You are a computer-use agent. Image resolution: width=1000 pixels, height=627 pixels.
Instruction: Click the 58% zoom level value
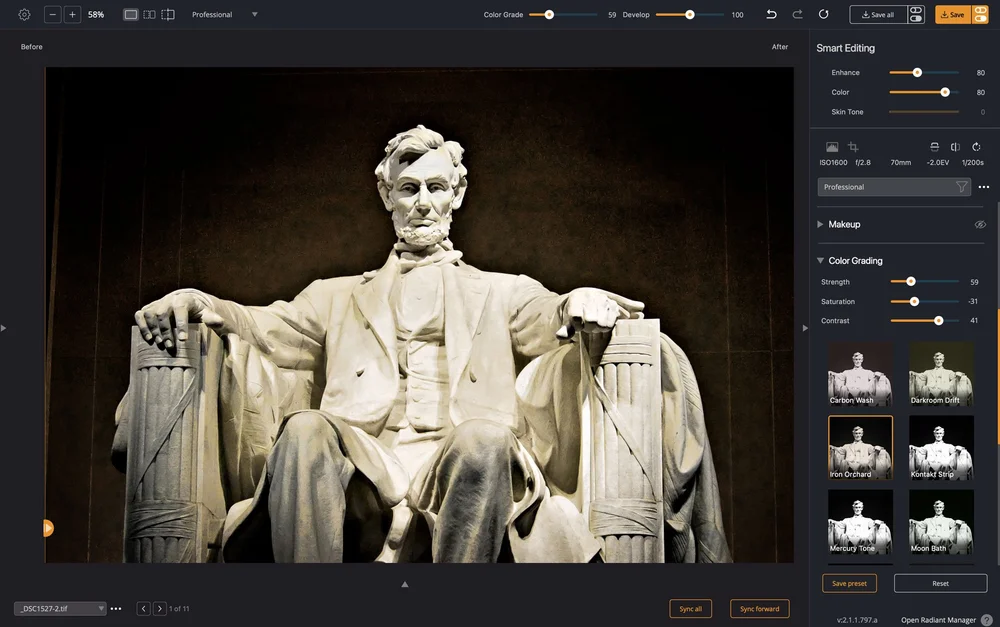(x=96, y=14)
